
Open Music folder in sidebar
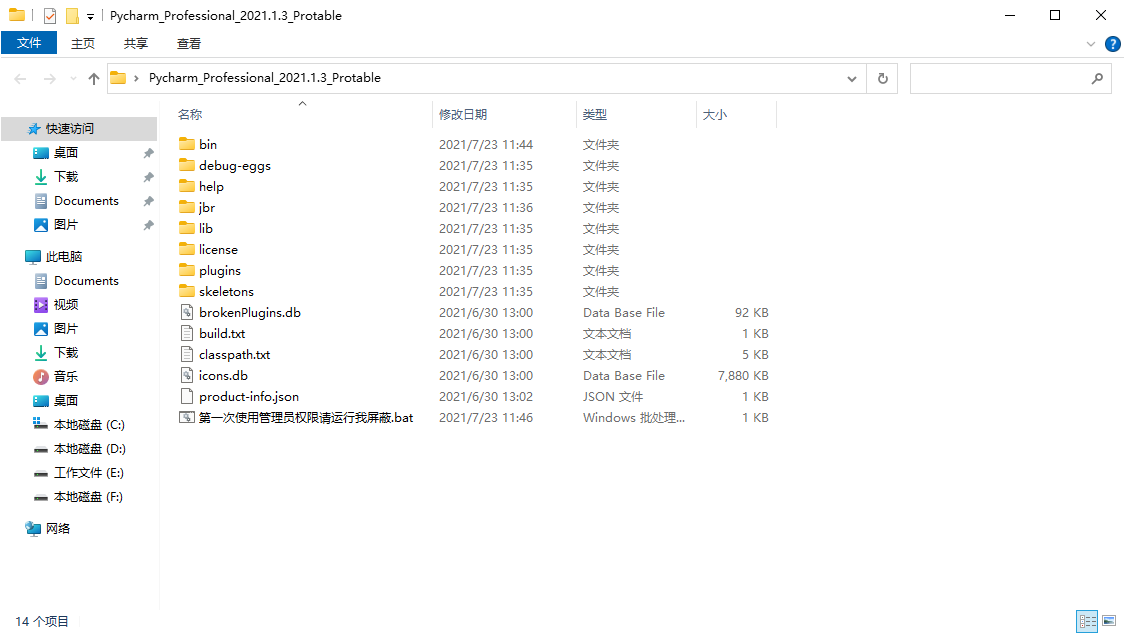point(65,377)
